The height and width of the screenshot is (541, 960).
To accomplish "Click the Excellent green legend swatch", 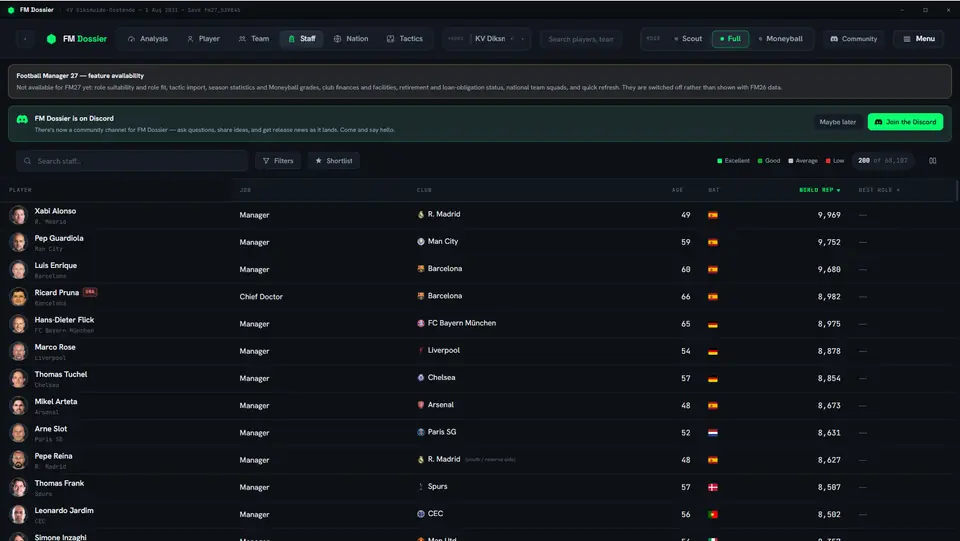I will (x=719, y=161).
